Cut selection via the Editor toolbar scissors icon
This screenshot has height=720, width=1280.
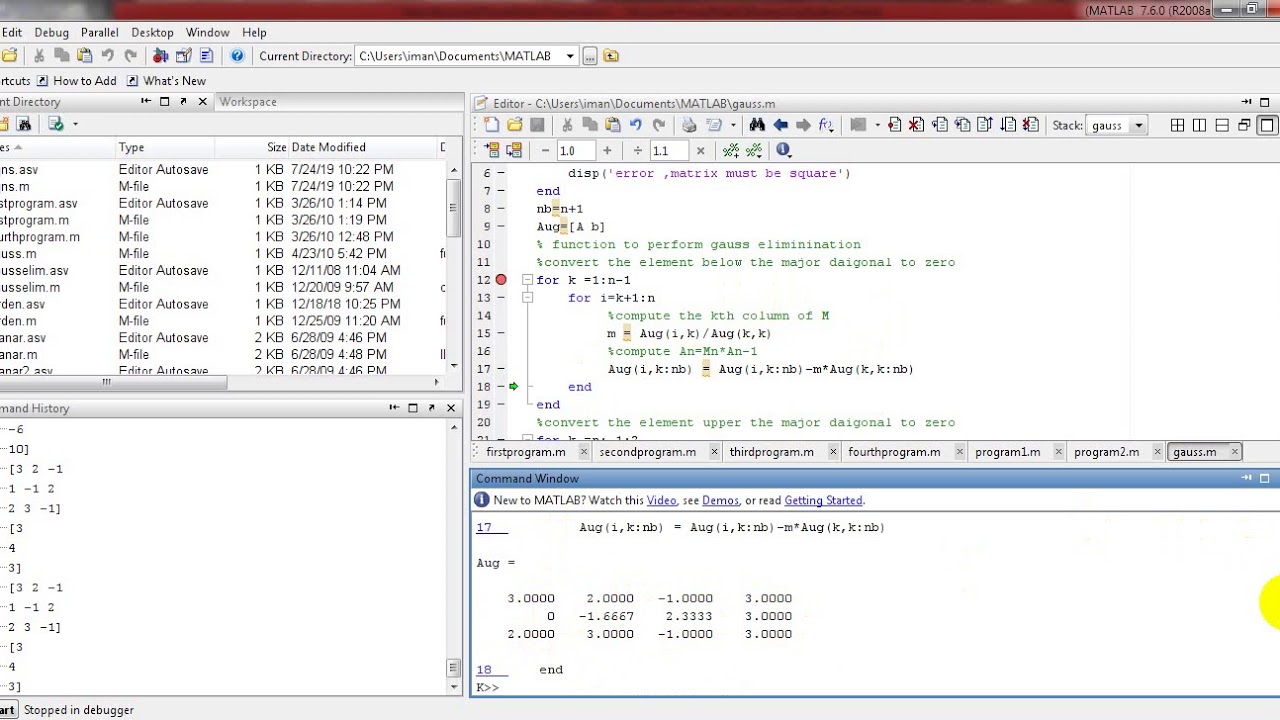point(567,125)
